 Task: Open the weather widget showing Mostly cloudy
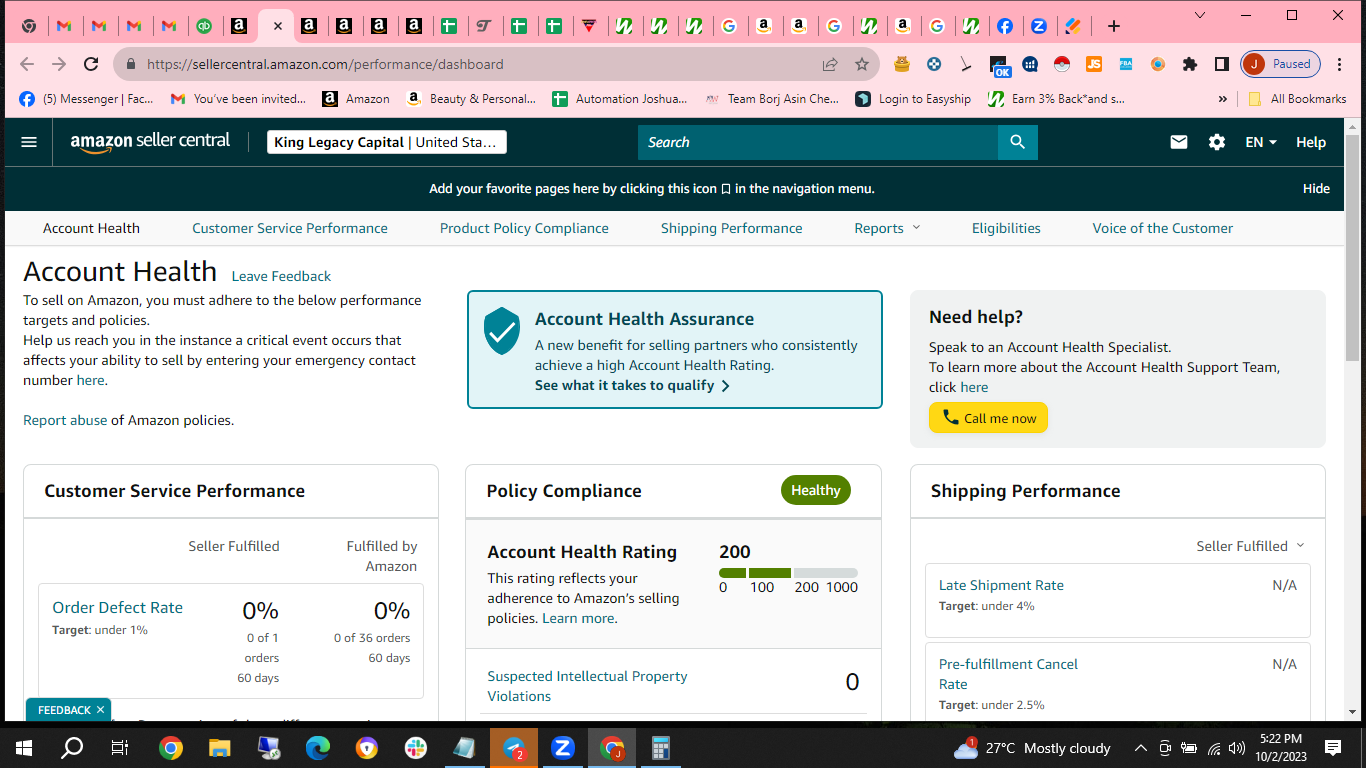[1033, 748]
